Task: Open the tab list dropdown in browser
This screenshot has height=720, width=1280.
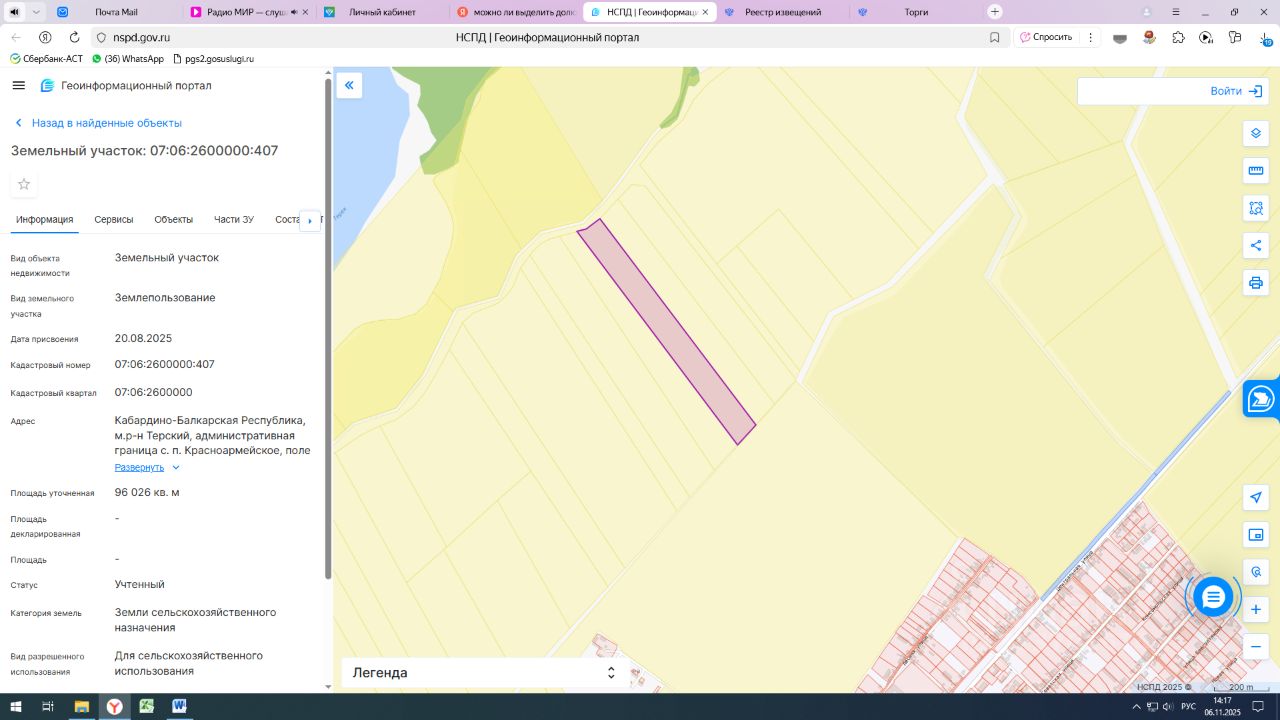Action: (x=36, y=12)
